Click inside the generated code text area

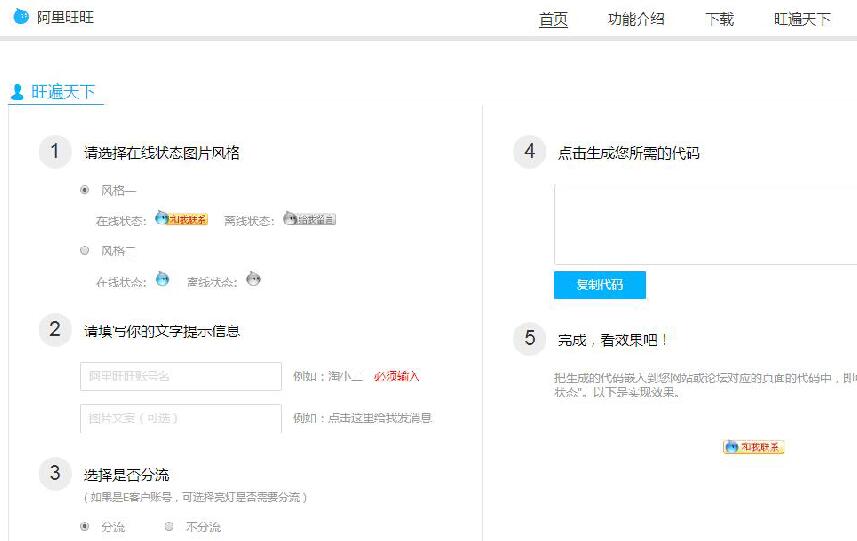point(706,225)
